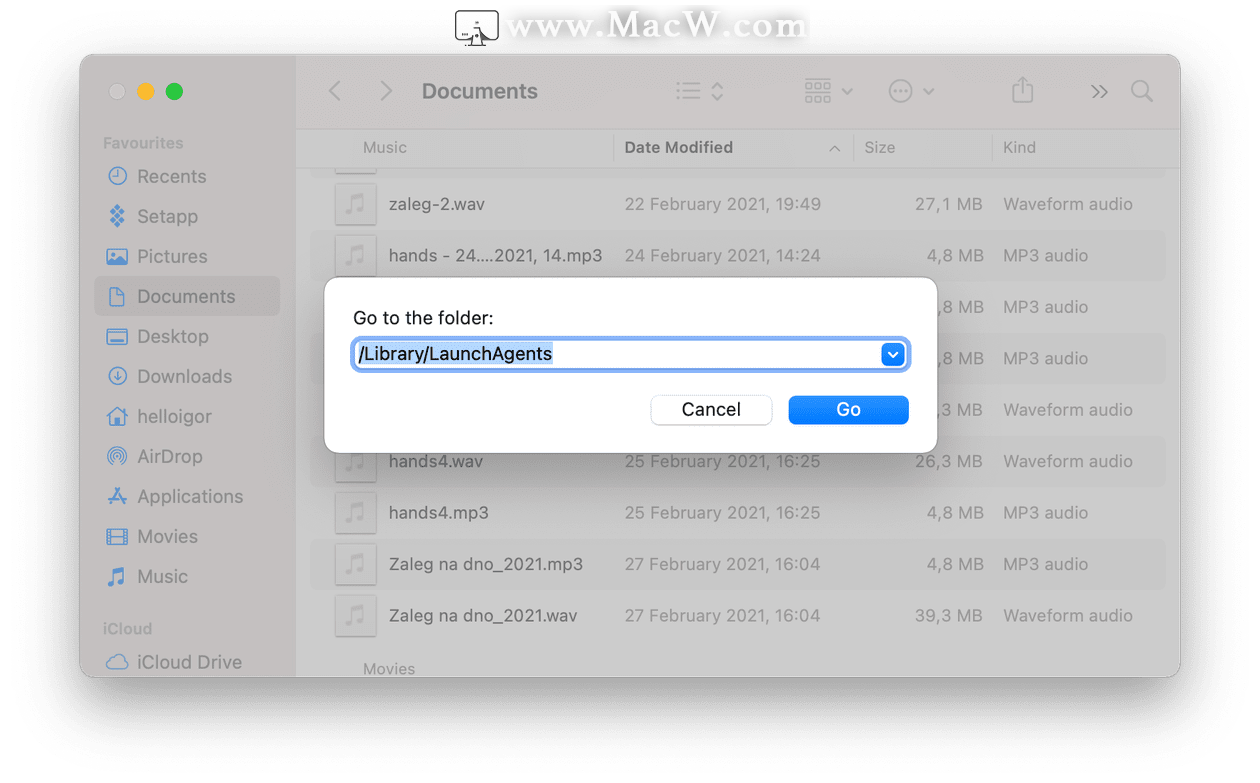Select the Zaleg na dno_2021.wav file
The width and height of the screenshot is (1260, 783).
coord(737,616)
